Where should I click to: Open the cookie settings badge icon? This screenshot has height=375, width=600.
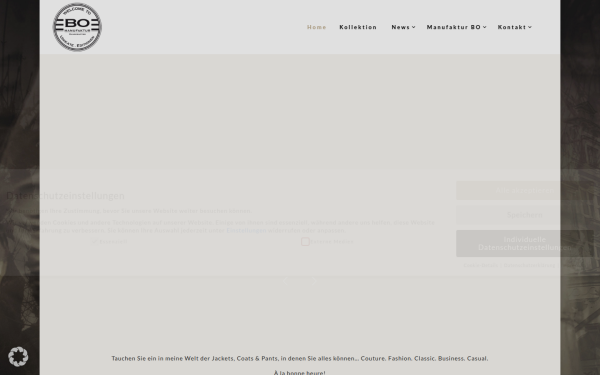[18, 356]
